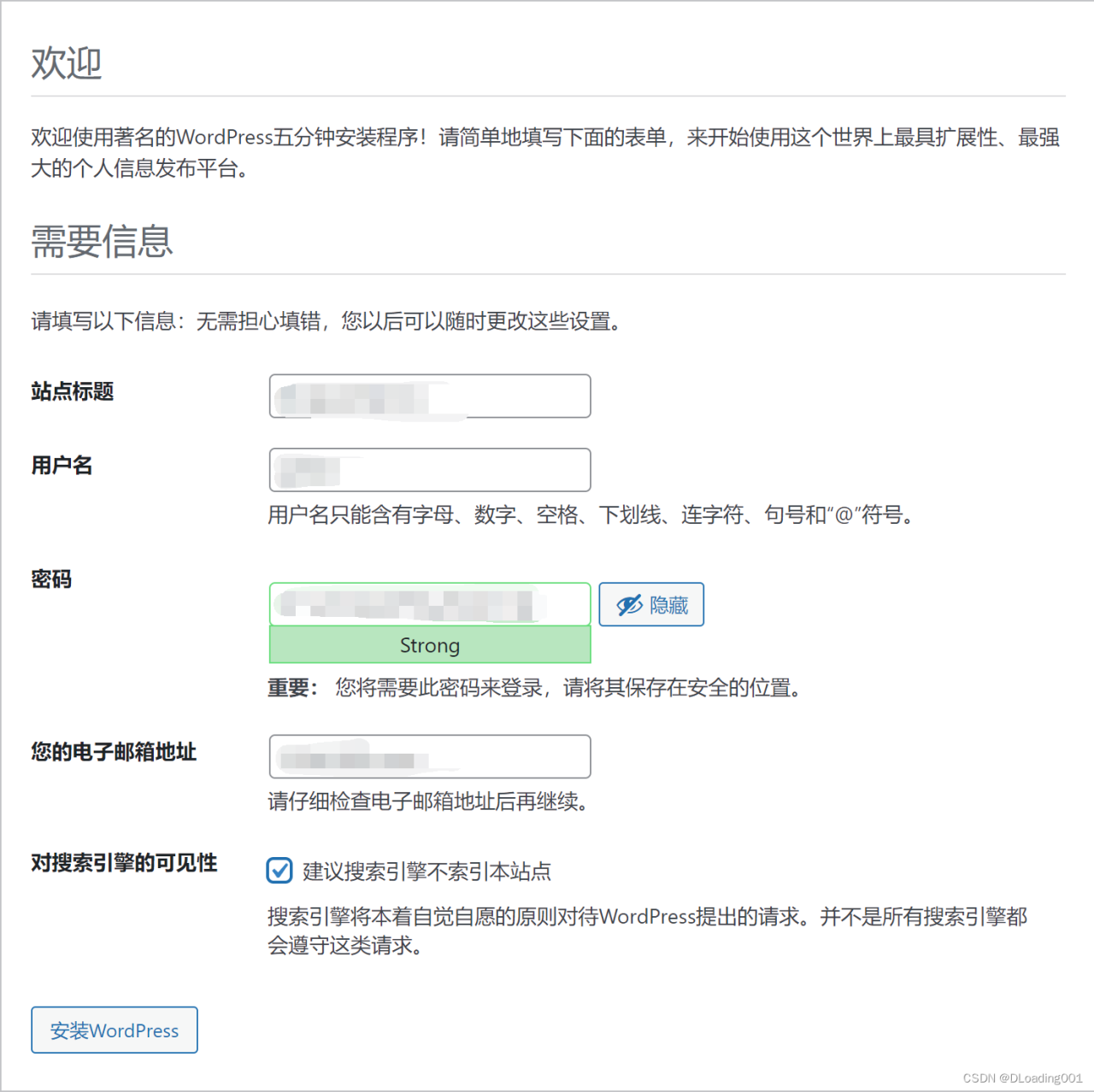This screenshot has height=1092, width=1094.
Task: Start installation via 安装WordPress
Action: point(114,1030)
